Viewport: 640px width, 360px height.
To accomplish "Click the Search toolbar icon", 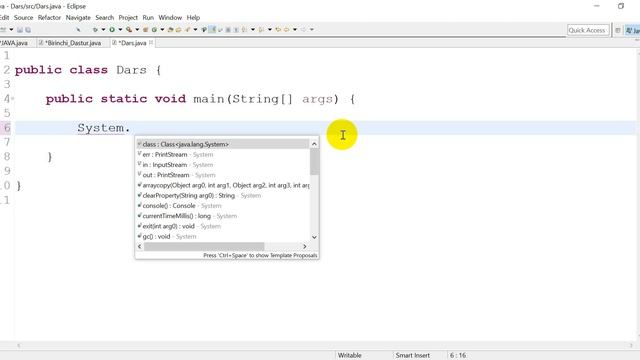I will click(187, 30).
